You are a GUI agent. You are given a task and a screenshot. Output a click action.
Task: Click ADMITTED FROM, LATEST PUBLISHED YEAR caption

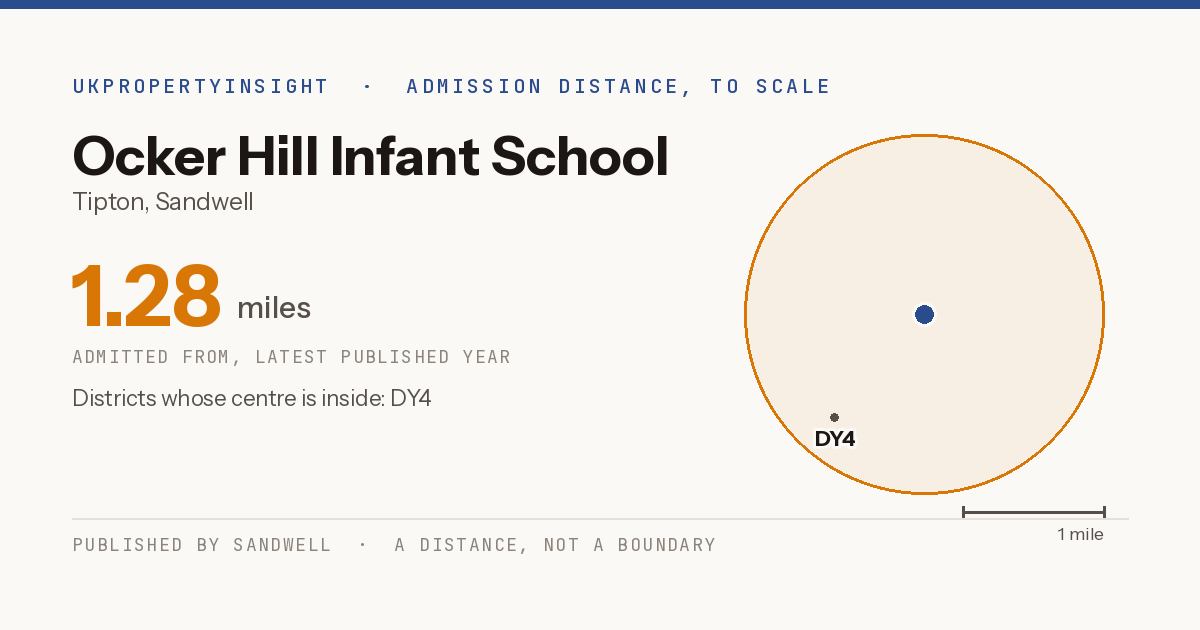click(292, 357)
